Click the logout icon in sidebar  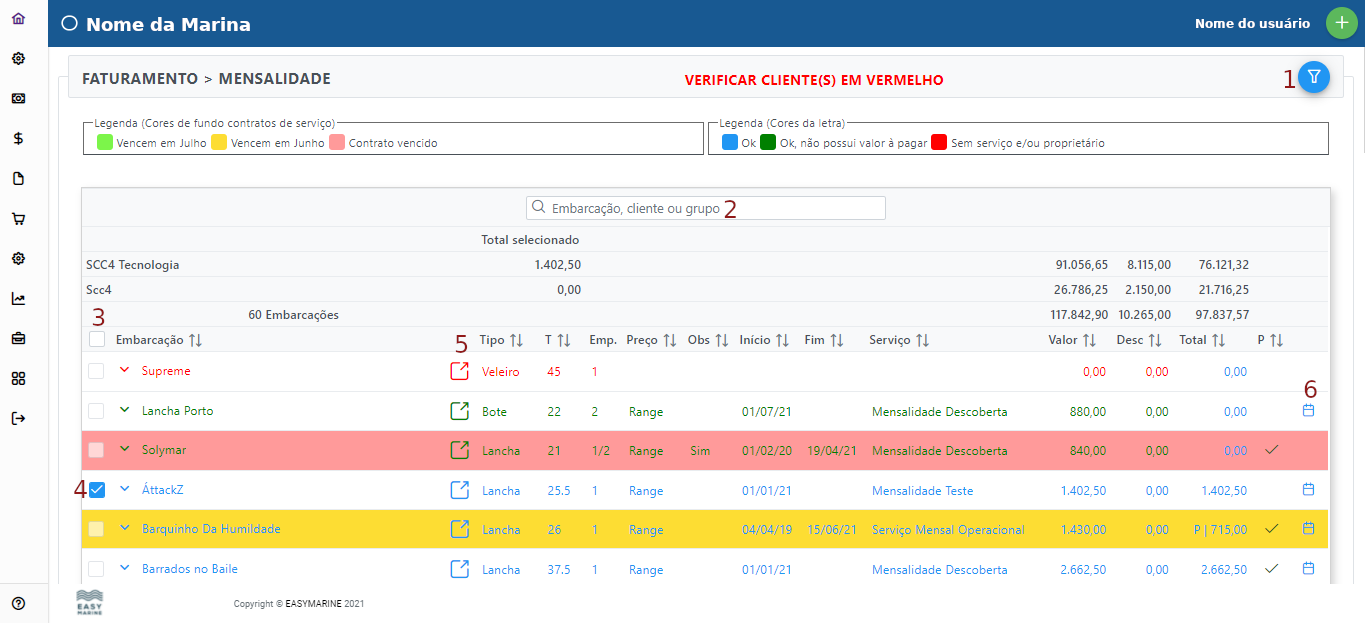pos(18,418)
